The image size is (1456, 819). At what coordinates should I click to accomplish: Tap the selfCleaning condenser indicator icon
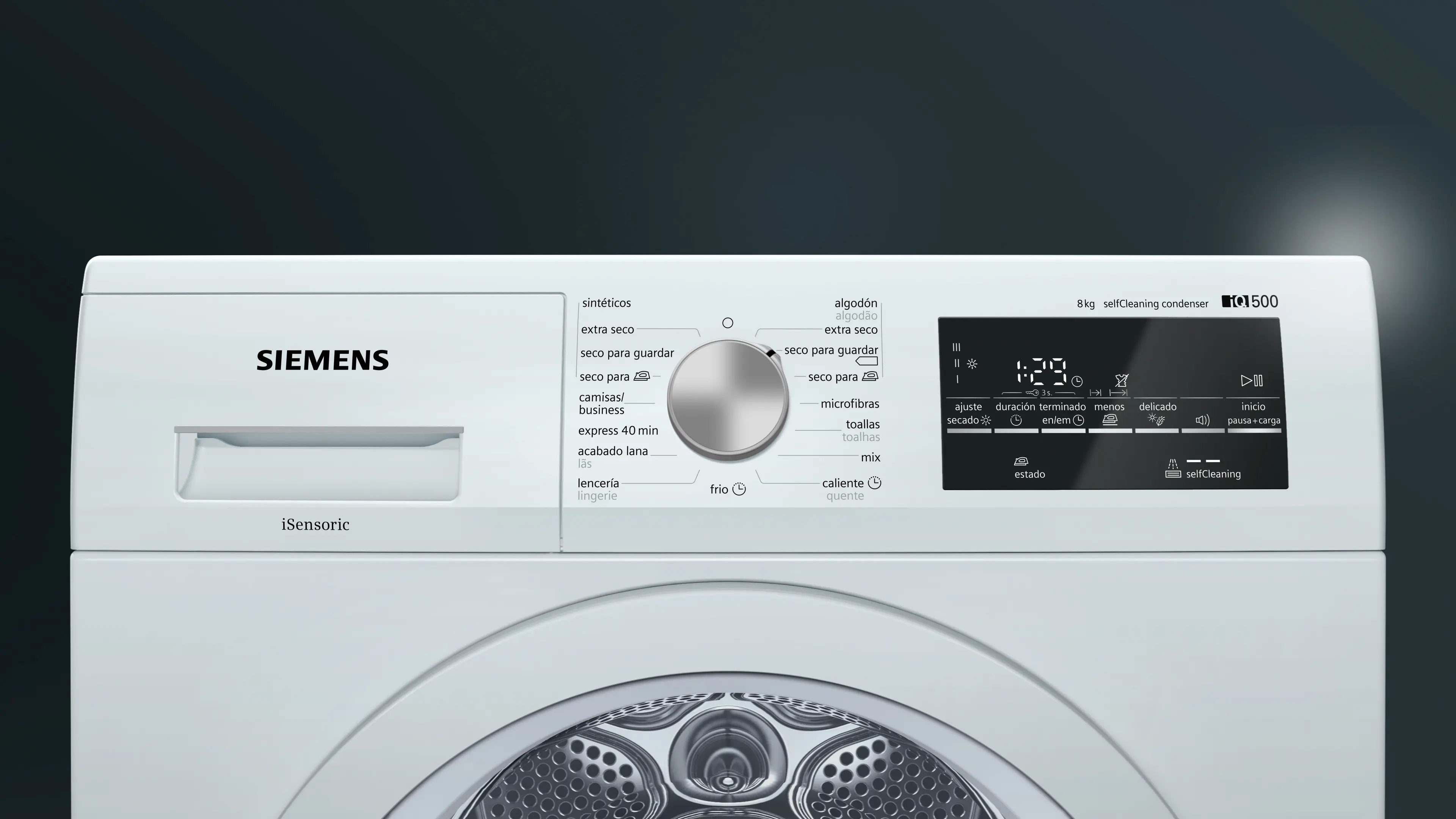click(x=1173, y=469)
